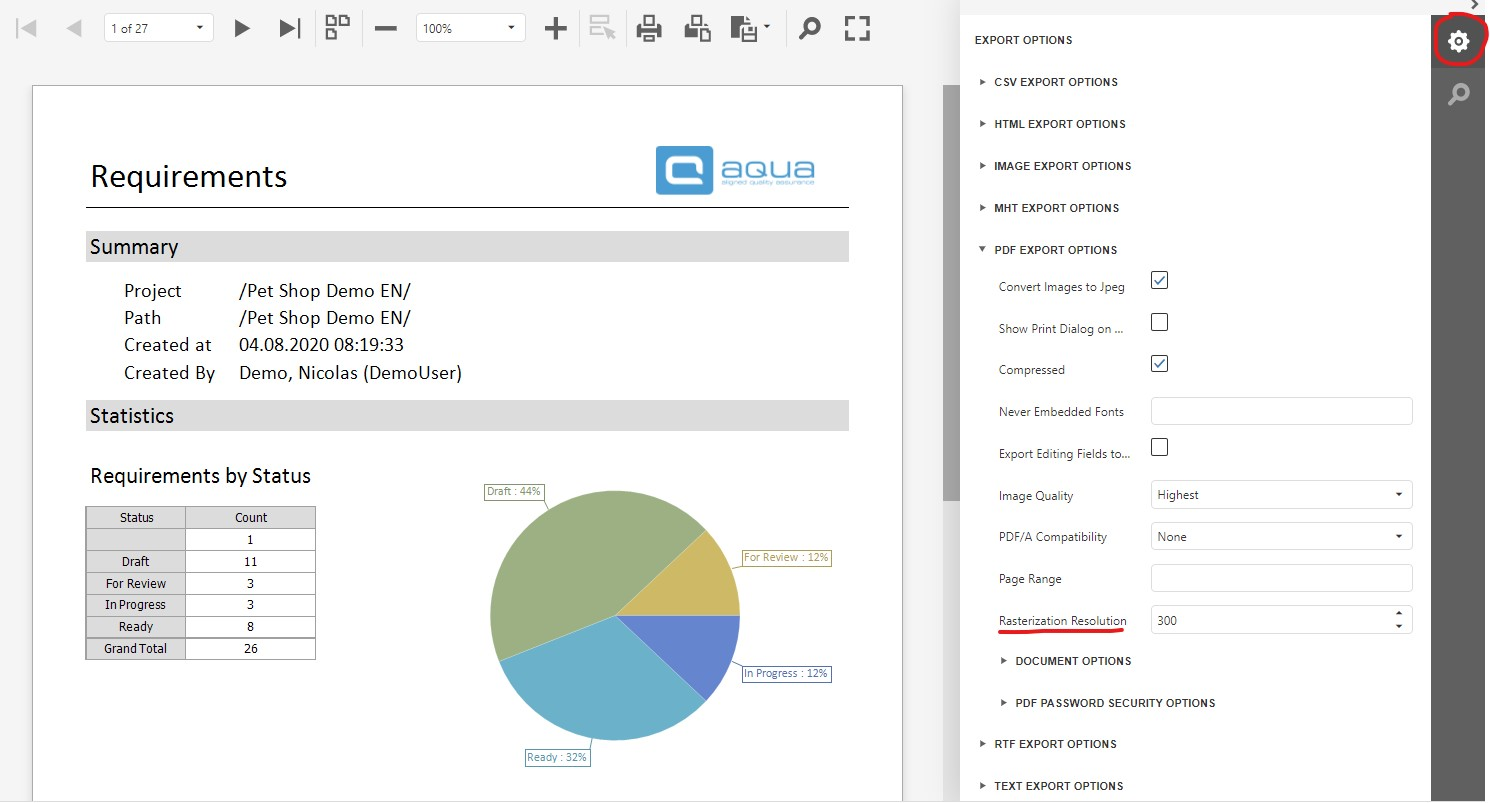Toggle multipage view mode

(x=338, y=28)
